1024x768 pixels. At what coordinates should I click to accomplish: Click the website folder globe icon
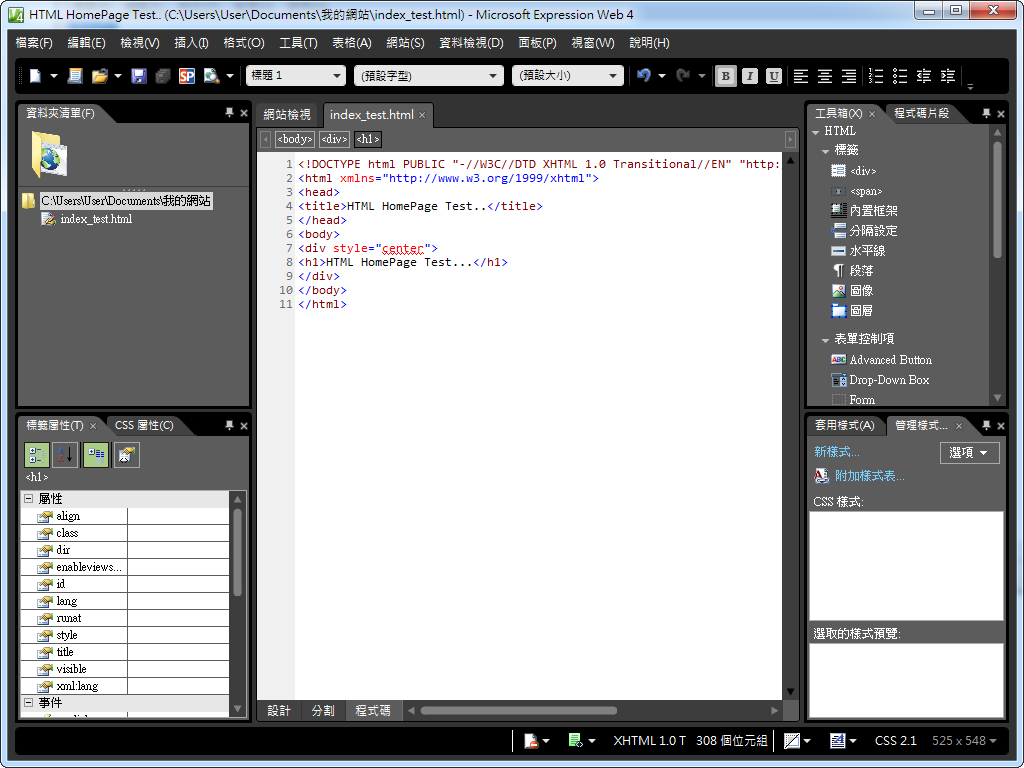(50, 154)
